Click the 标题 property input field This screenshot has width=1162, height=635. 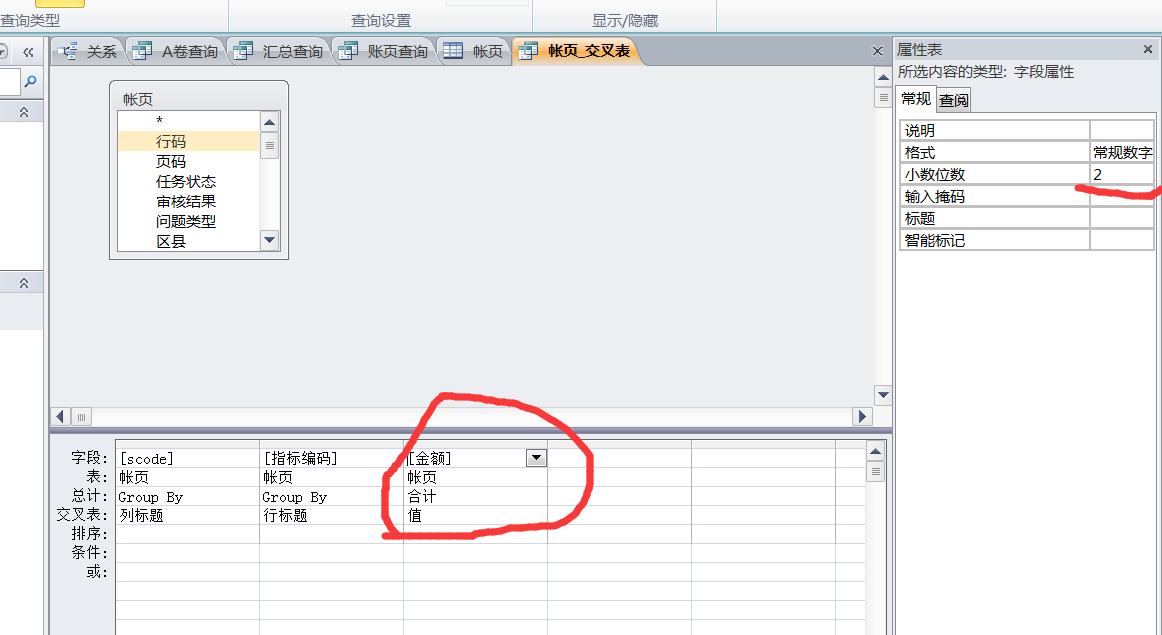pyautogui.click(x=1122, y=219)
